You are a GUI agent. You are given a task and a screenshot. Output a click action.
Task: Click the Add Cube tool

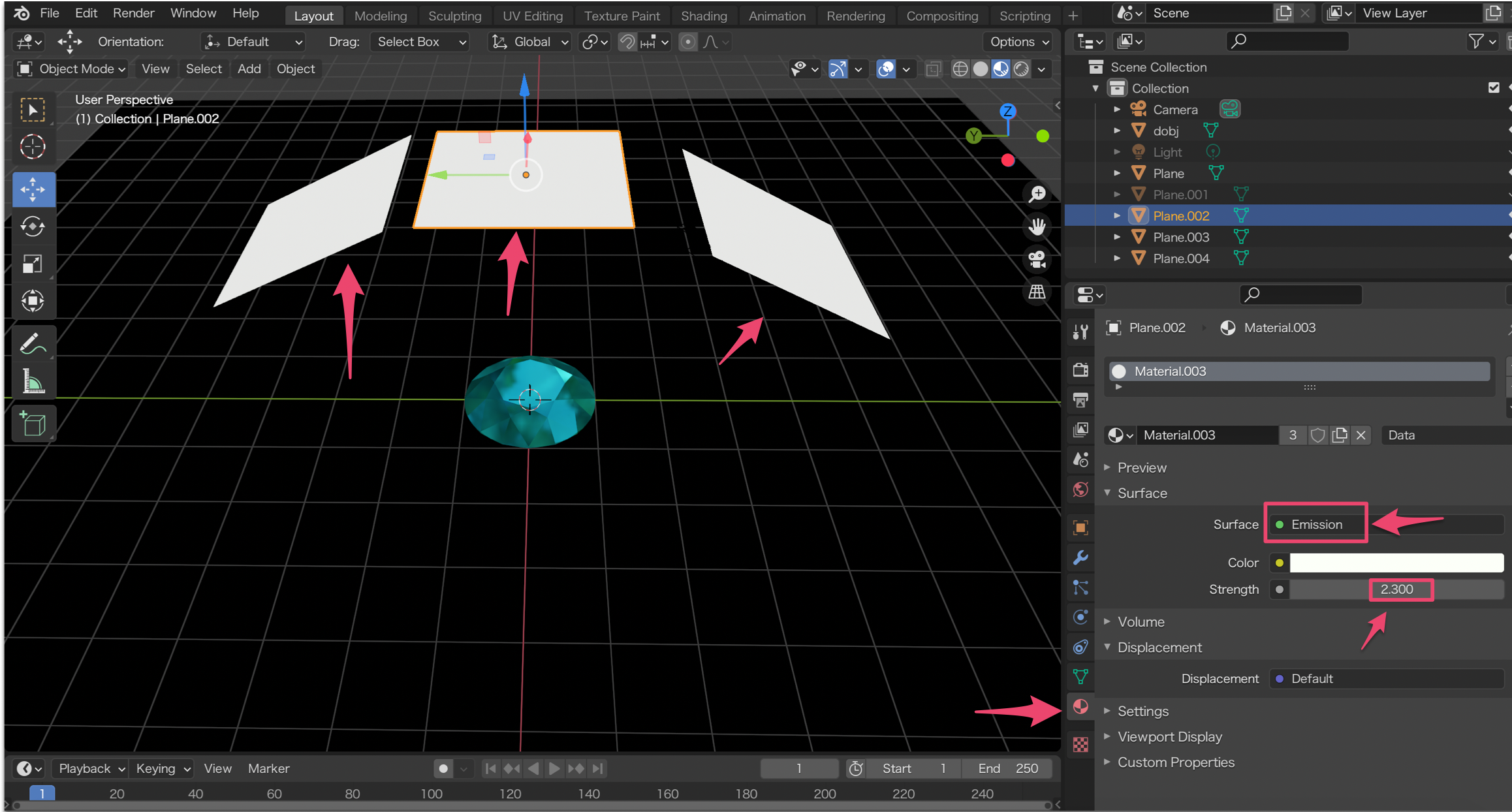click(x=33, y=424)
